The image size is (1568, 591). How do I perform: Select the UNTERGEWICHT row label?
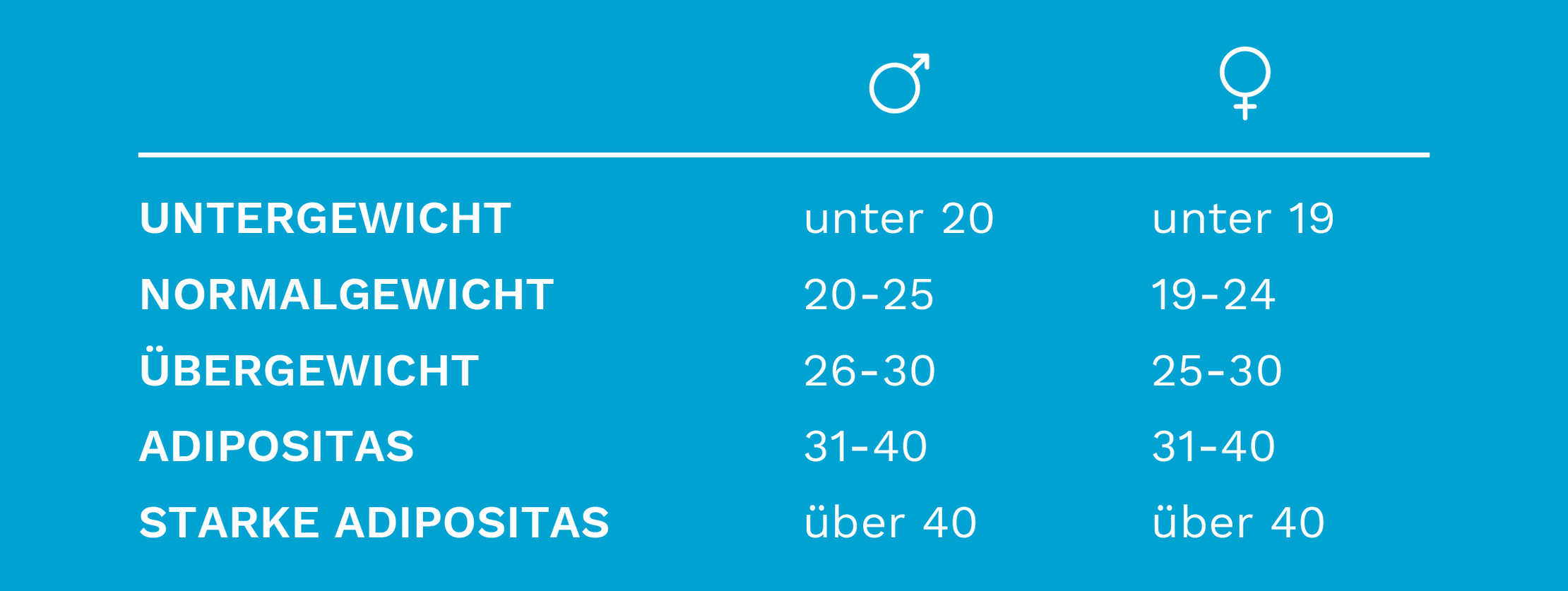coord(325,218)
